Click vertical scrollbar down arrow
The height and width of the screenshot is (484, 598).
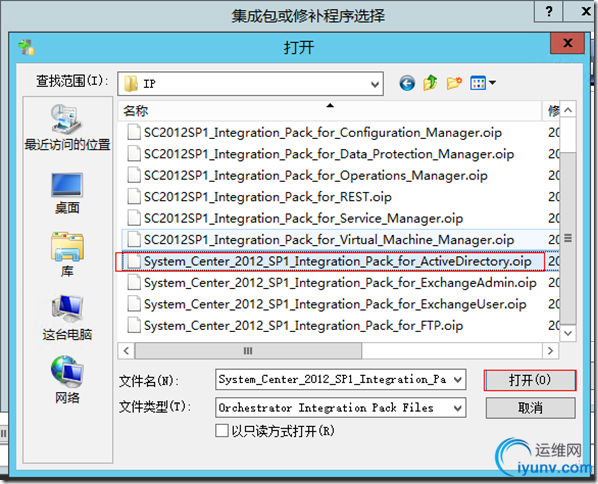coord(568,333)
